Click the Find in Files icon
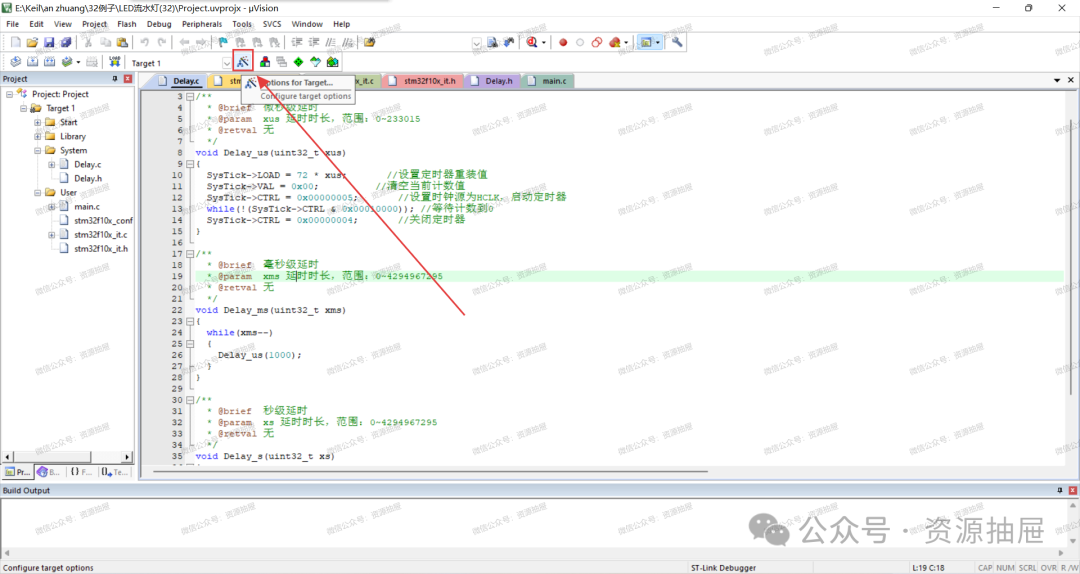Image resolution: width=1080 pixels, height=574 pixels. pyautogui.click(x=370, y=43)
